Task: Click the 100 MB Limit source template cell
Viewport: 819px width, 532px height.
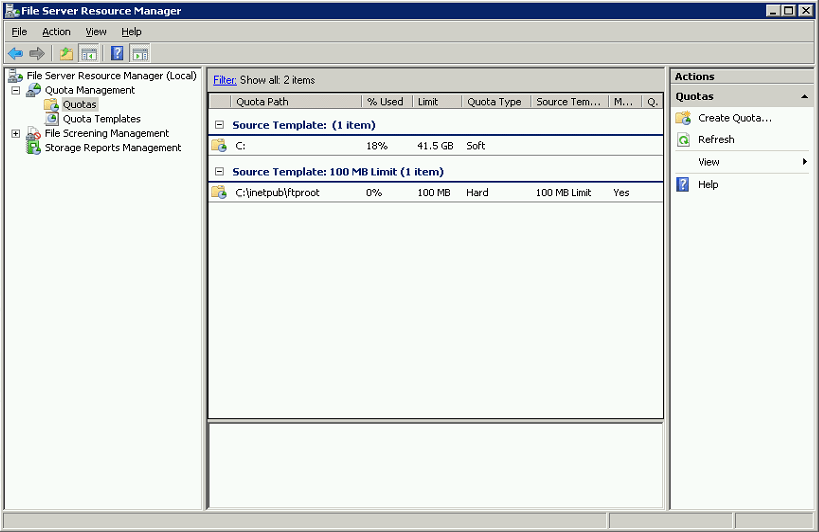Action: tap(564, 193)
